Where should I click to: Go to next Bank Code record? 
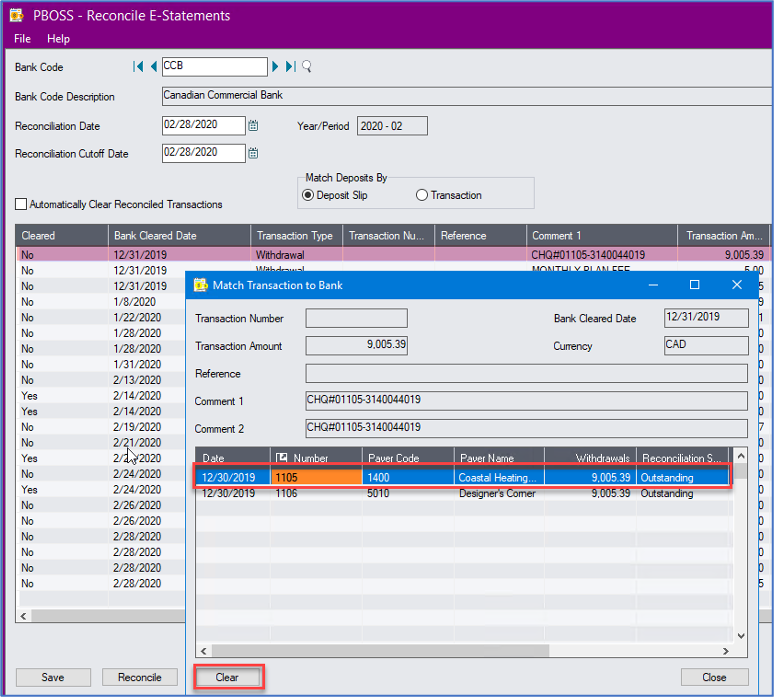point(275,66)
